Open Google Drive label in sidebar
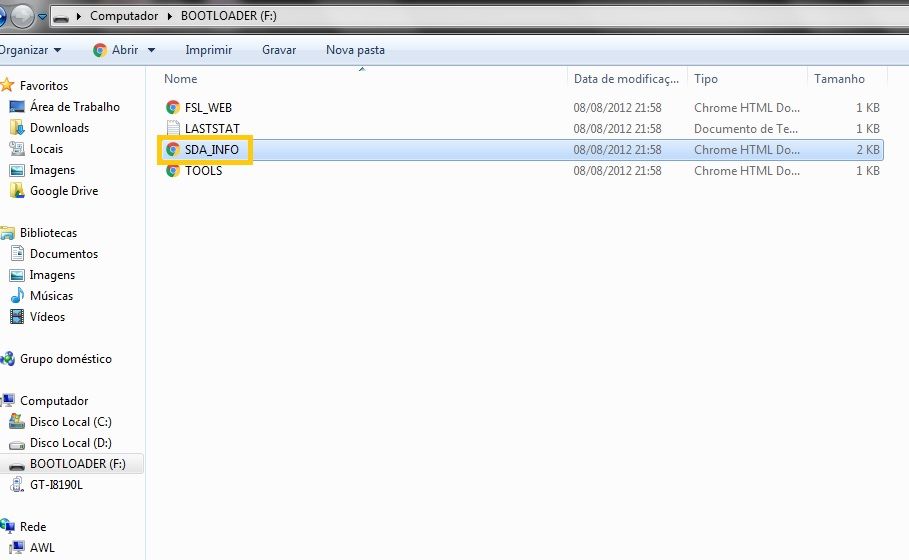 point(64,191)
